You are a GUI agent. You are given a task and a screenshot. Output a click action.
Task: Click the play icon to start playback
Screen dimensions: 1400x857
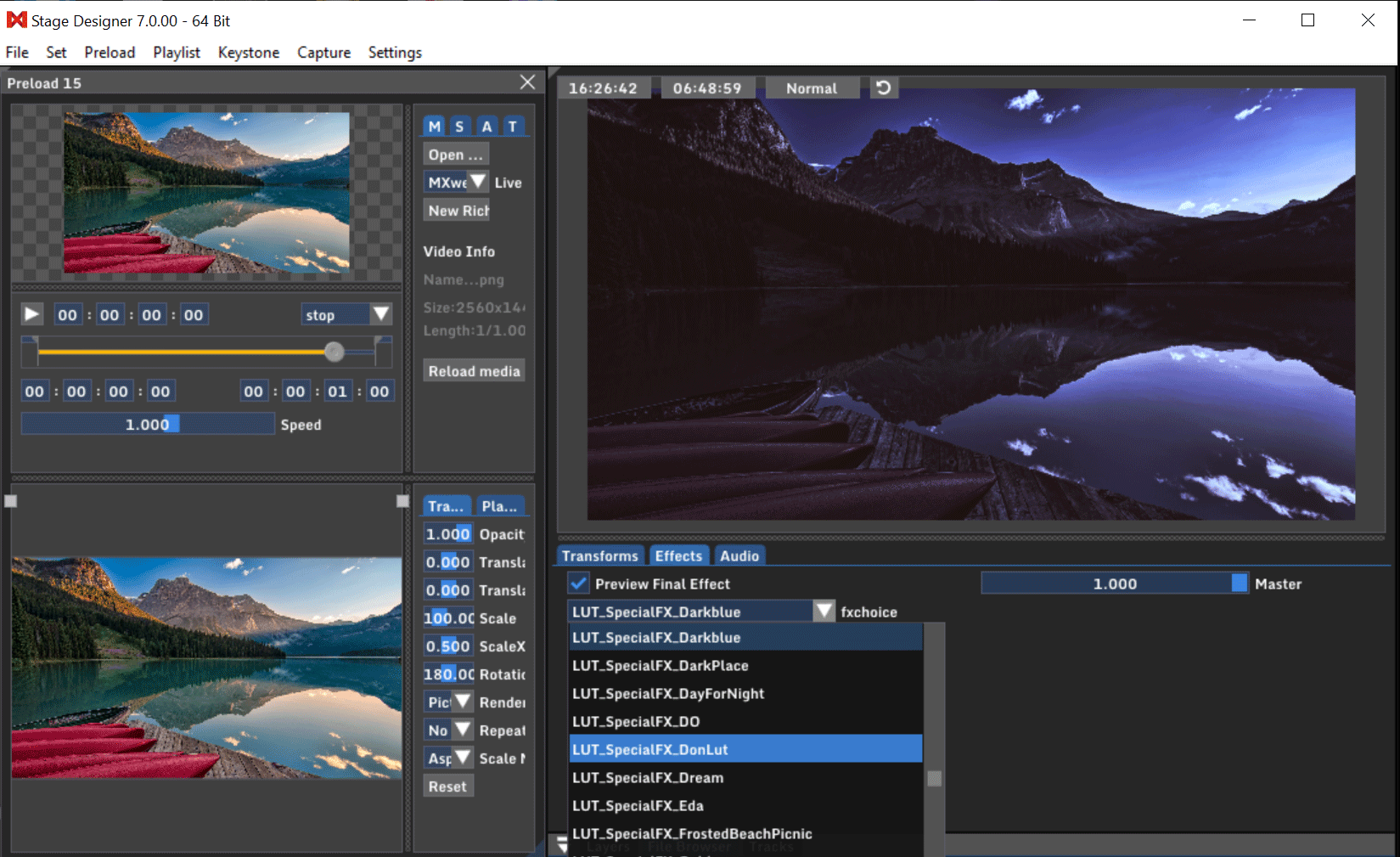coord(31,313)
